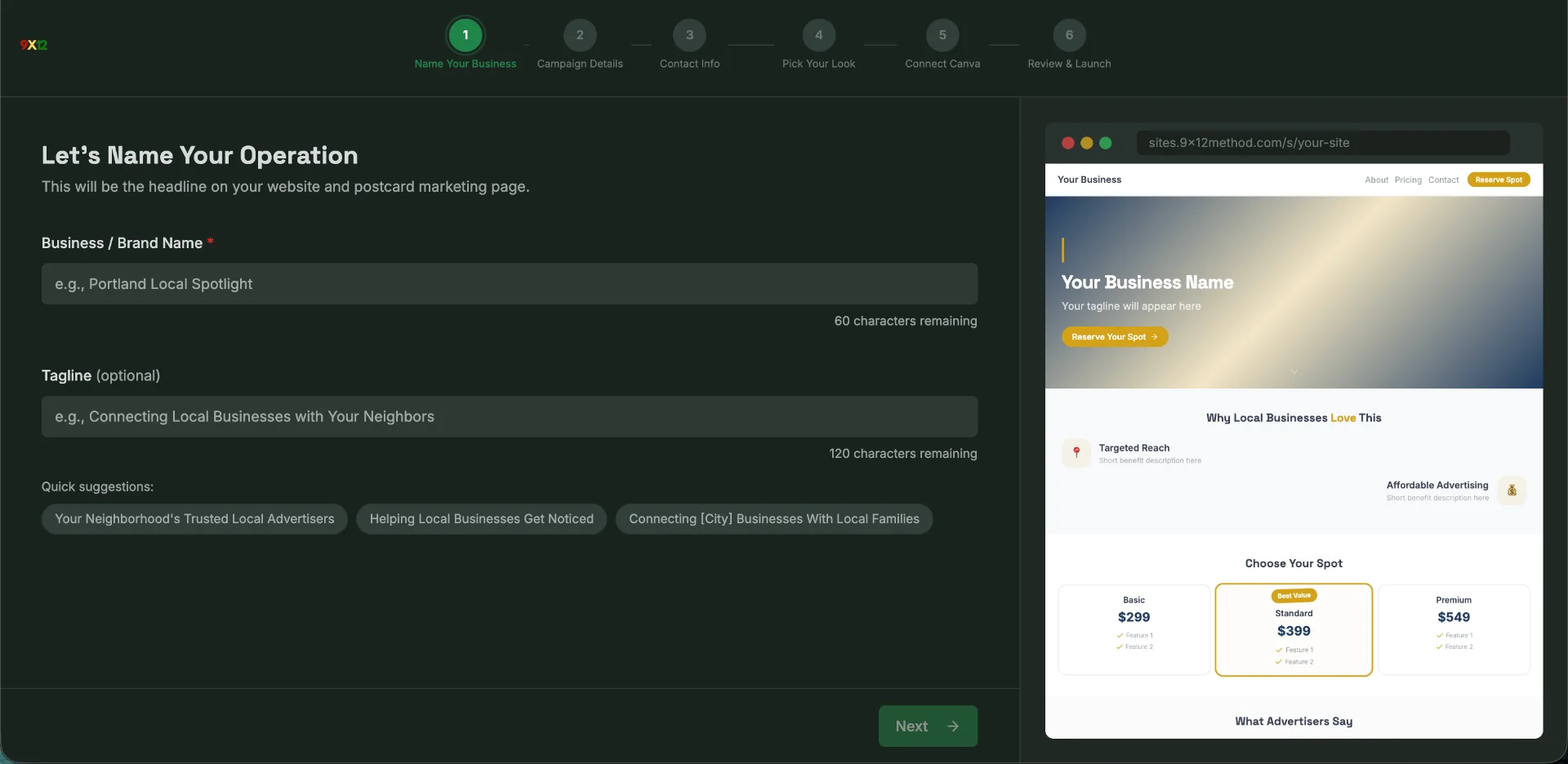Click the Affordable Advertising money icon
The height and width of the screenshot is (764, 1568).
coord(1512,490)
